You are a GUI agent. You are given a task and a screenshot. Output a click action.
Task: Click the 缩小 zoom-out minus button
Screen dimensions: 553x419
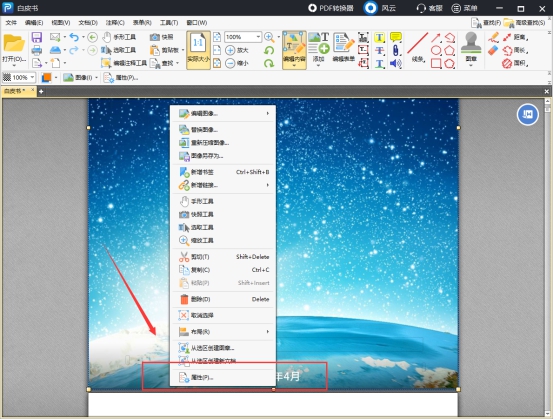237,63
